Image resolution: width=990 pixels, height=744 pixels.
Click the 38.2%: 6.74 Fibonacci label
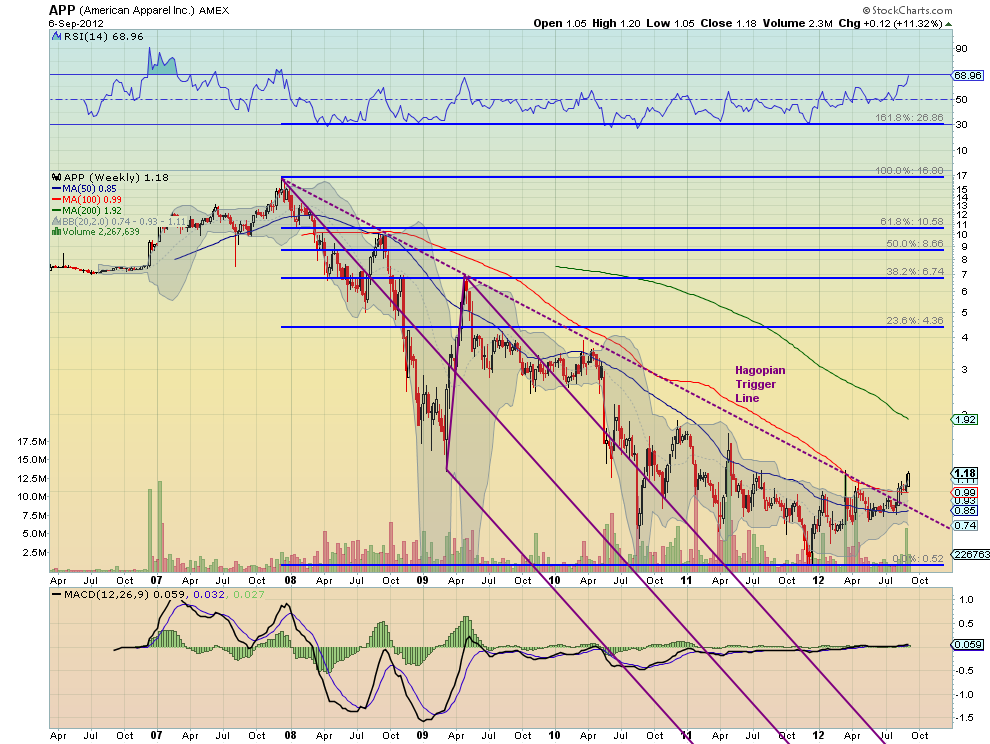[915, 272]
